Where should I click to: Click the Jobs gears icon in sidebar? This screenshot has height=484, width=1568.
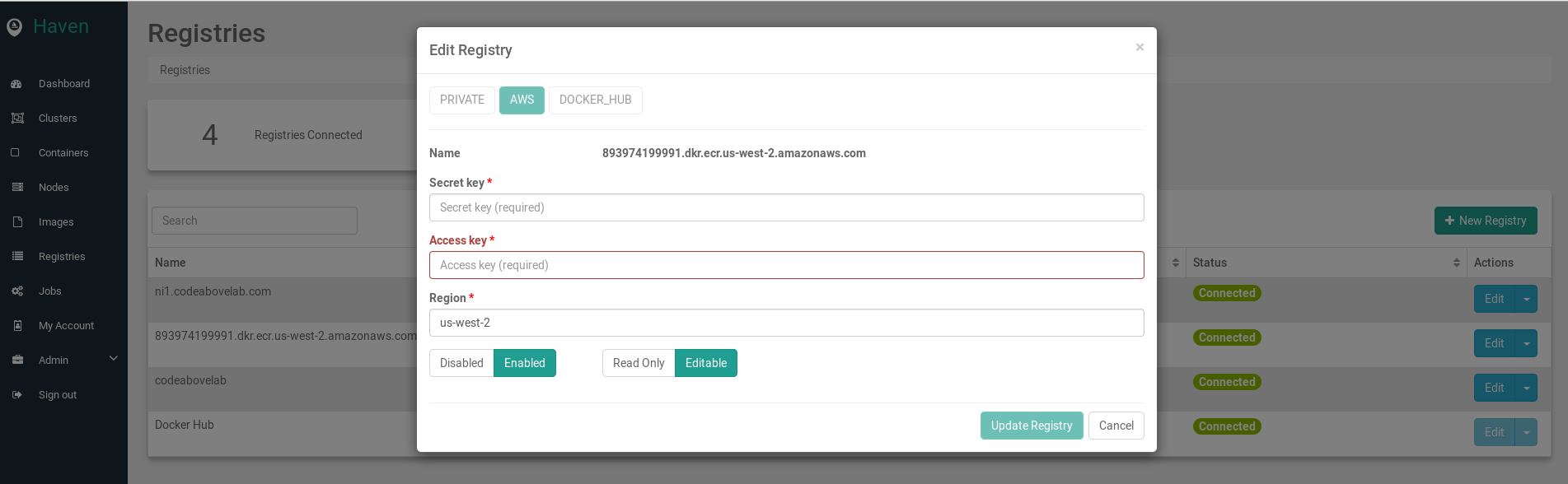pos(16,291)
